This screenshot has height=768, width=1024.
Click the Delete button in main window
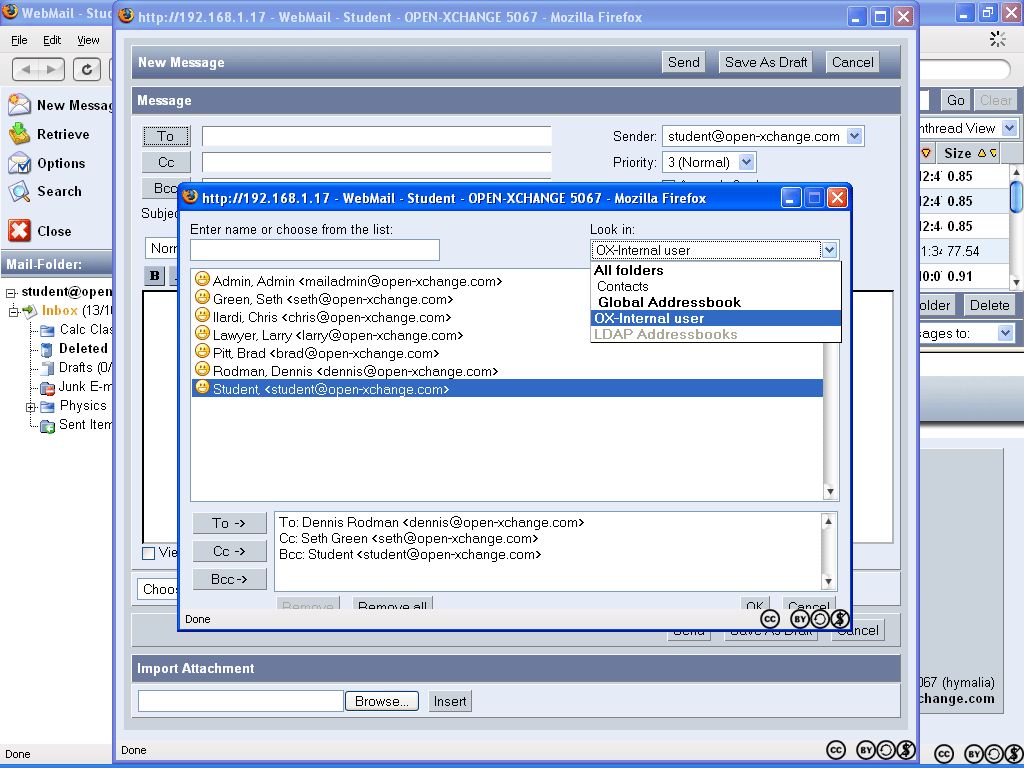click(989, 305)
